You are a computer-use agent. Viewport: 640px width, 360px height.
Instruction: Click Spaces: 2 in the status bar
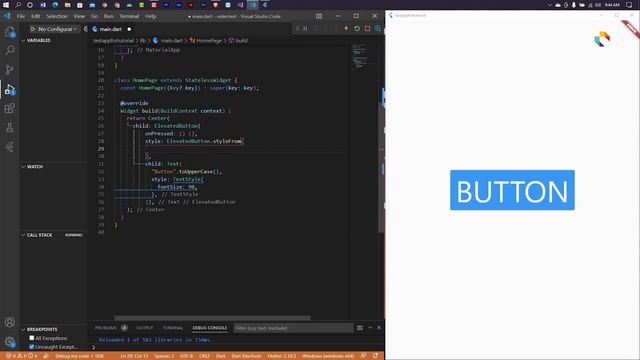tap(164, 356)
